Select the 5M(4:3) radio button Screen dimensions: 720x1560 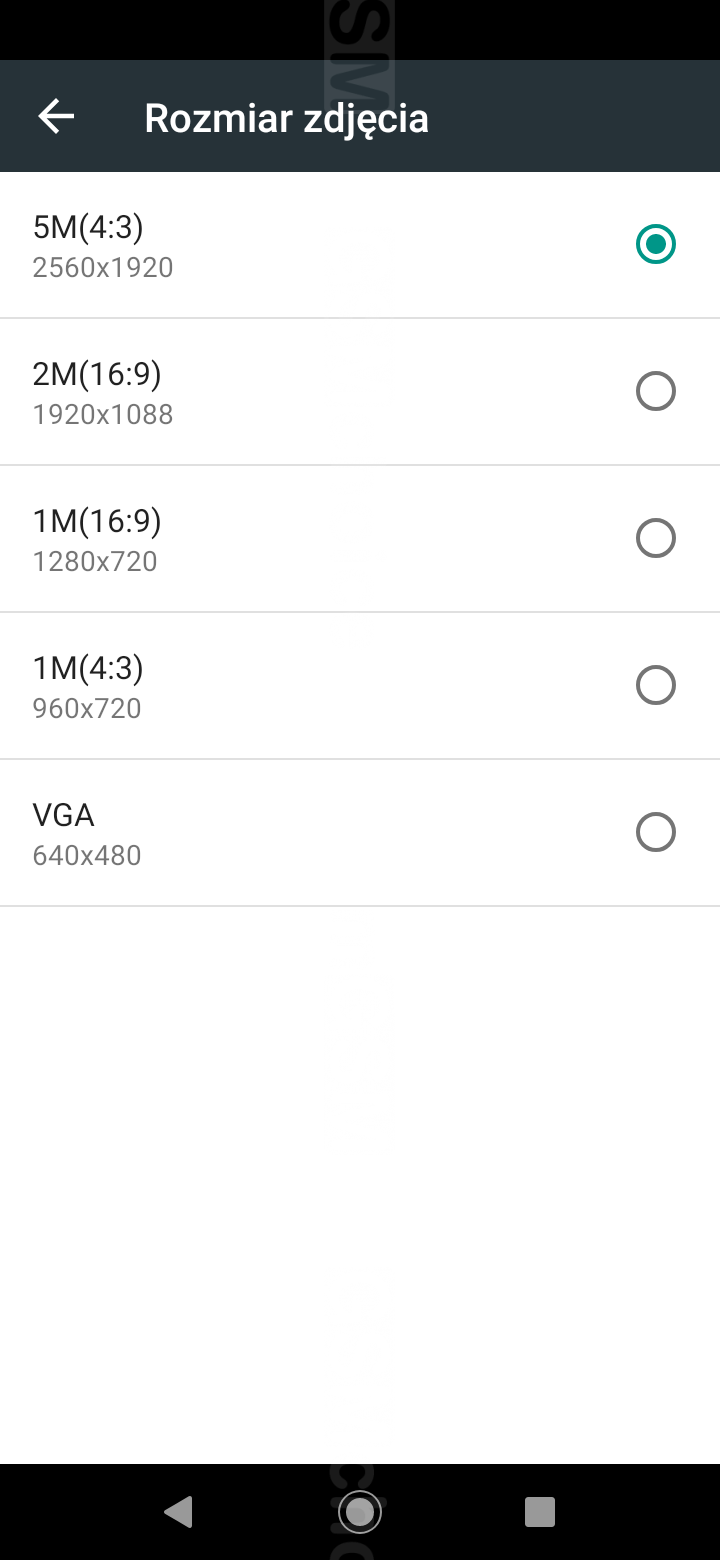[x=656, y=244]
